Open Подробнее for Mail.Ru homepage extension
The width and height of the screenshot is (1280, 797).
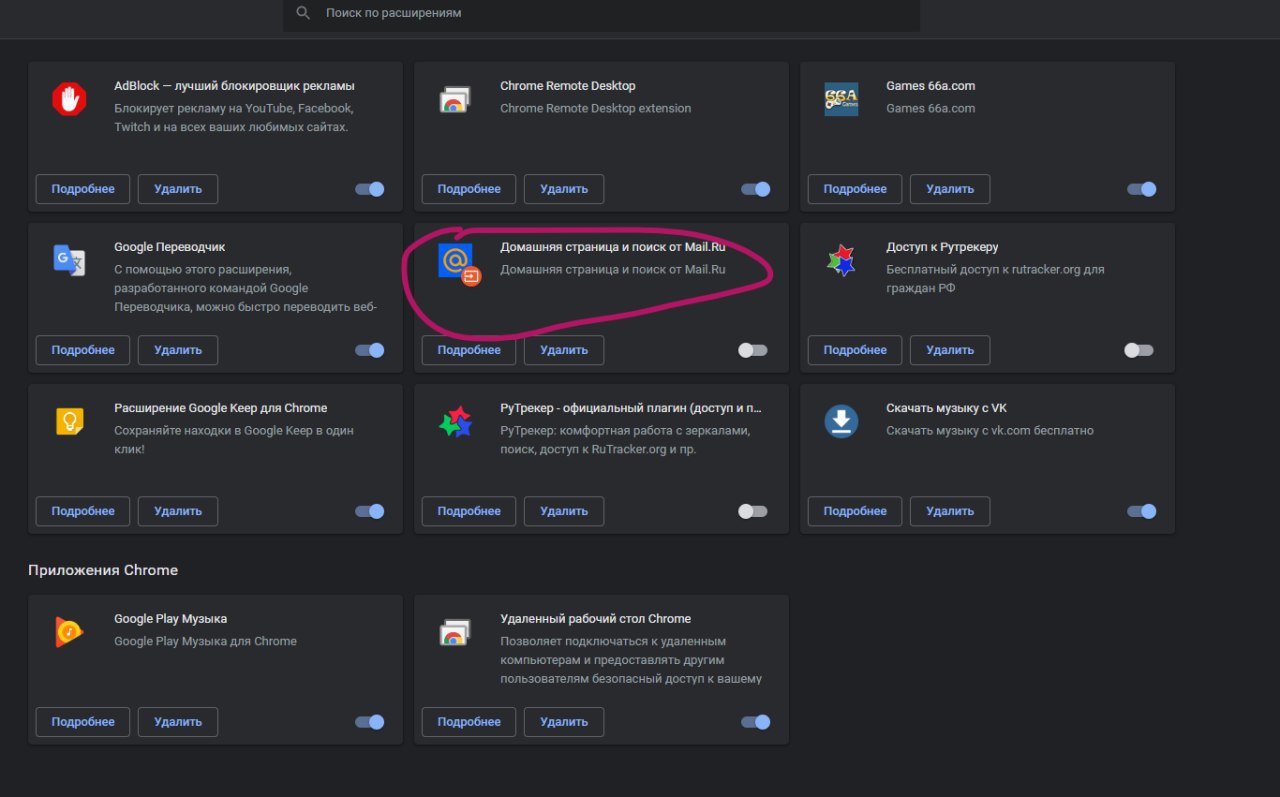tap(469, 350)
